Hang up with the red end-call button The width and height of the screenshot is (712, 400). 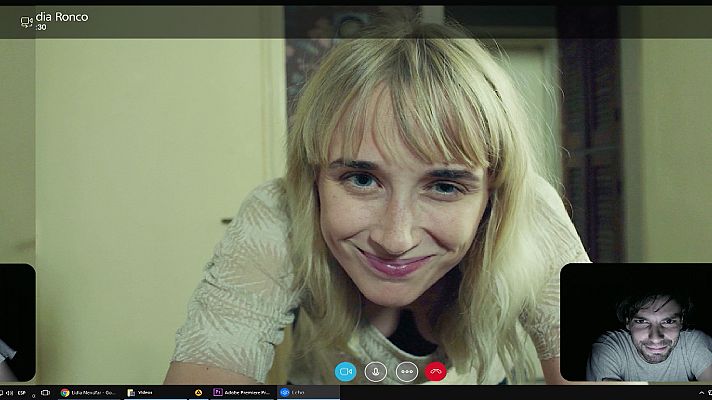[x=436, y=371]
